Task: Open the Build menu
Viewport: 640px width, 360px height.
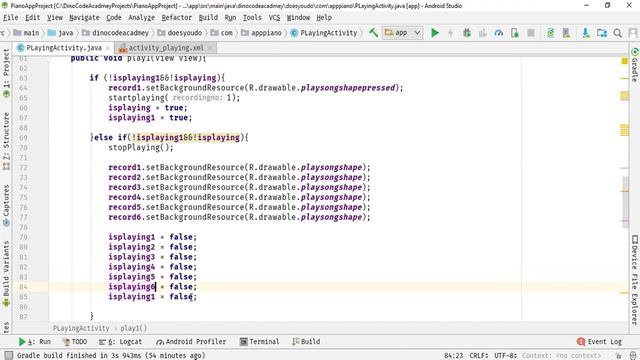Action: (208, 18)
